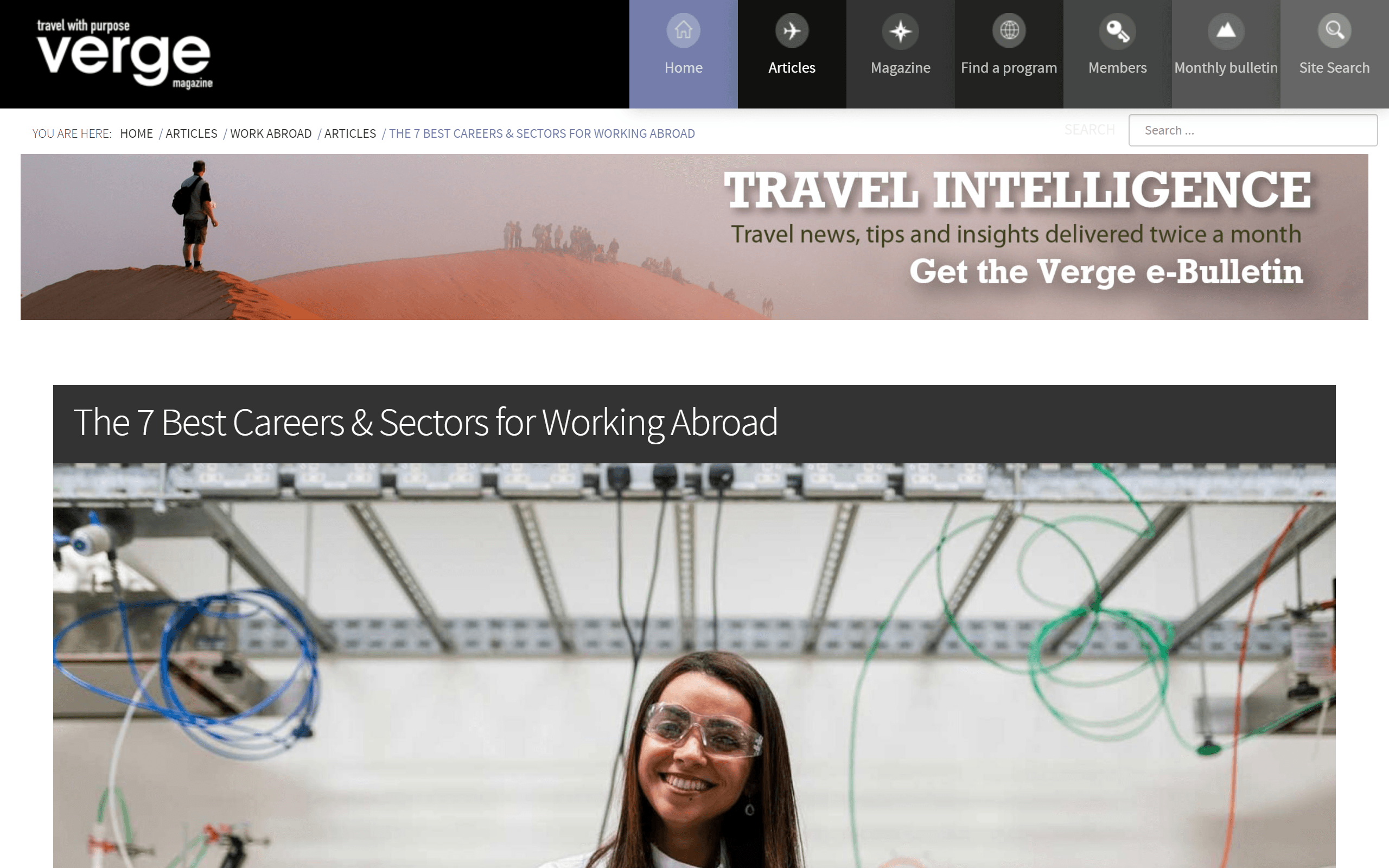The height and width of the screenshot is (868, 1389).
Task: Click the Verge magazine logo
Action: point(125,53)
